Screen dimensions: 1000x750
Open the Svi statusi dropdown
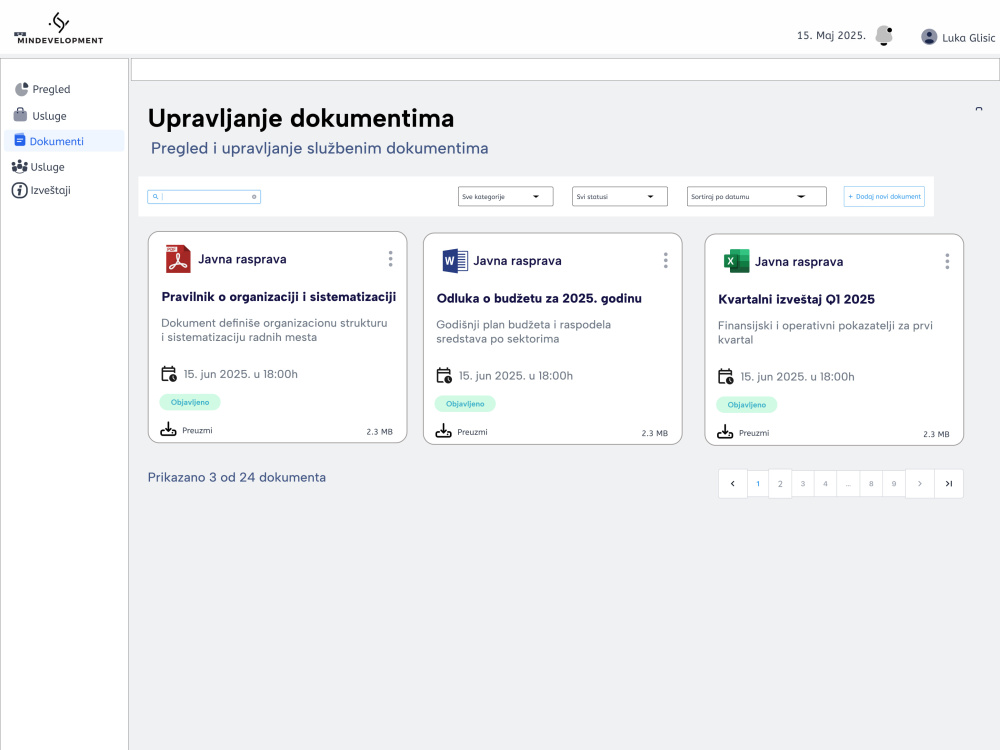(x=620, y=196)
